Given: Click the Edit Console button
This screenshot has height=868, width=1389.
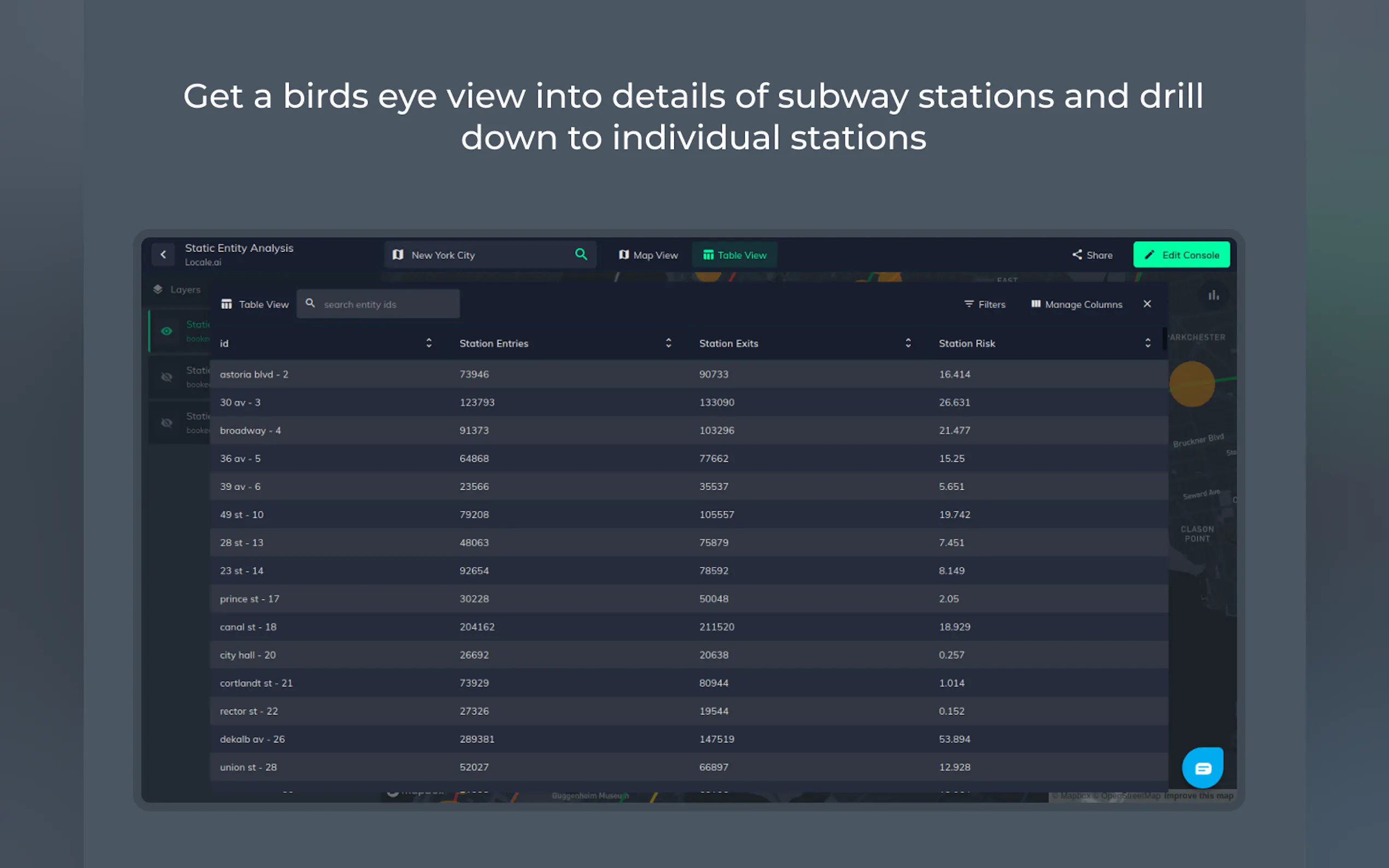Looking at the screenshot, I should 1181,255.
